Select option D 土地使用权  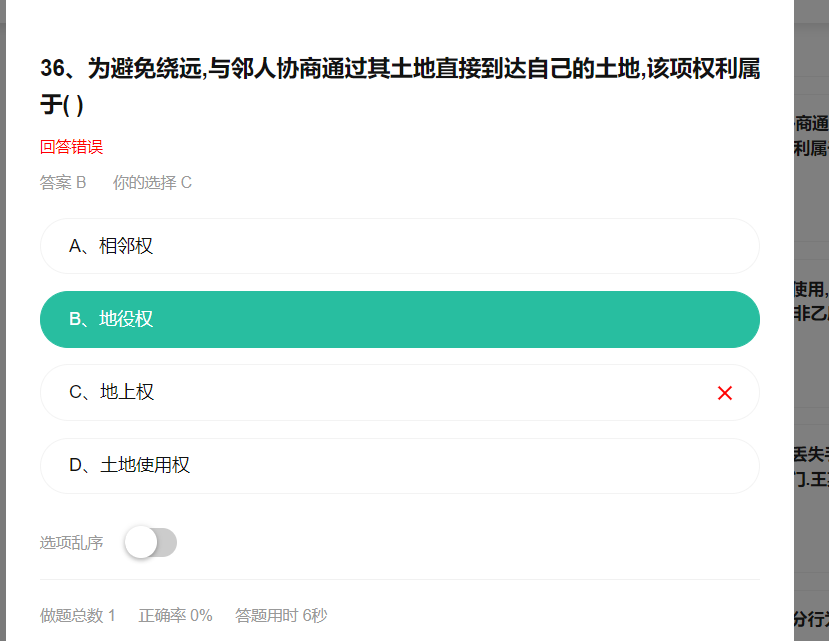tap(400, 465)
